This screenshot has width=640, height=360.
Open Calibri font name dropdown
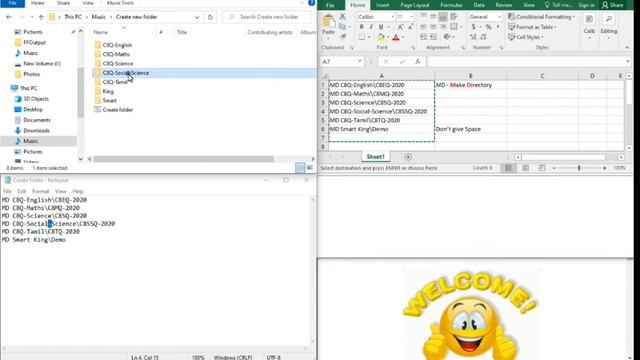393,17
